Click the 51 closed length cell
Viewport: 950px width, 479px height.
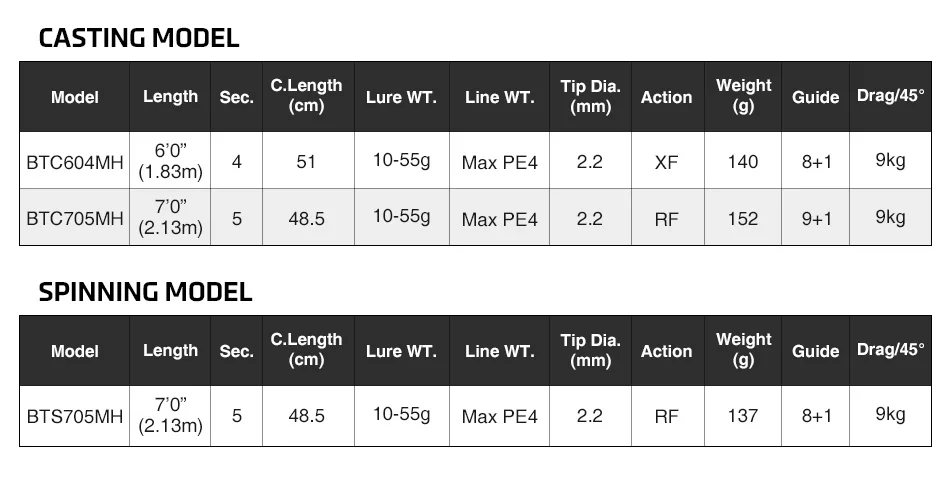(306, 162)
